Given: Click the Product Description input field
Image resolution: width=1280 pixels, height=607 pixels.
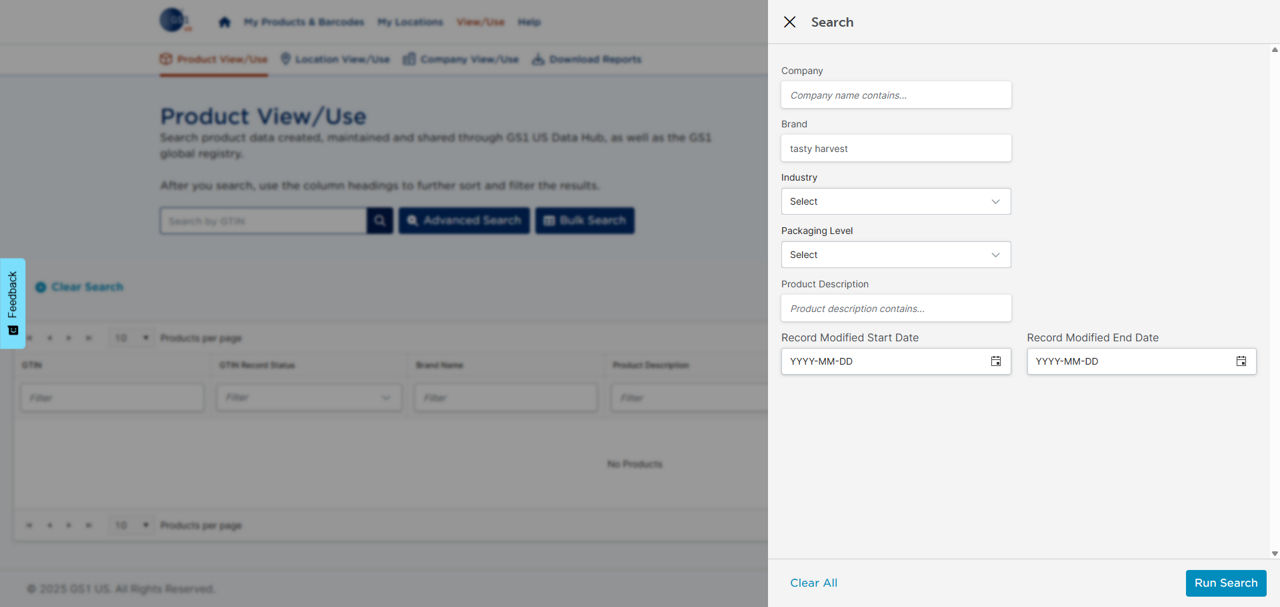Looking at the screenshot, I should point(895,308).
